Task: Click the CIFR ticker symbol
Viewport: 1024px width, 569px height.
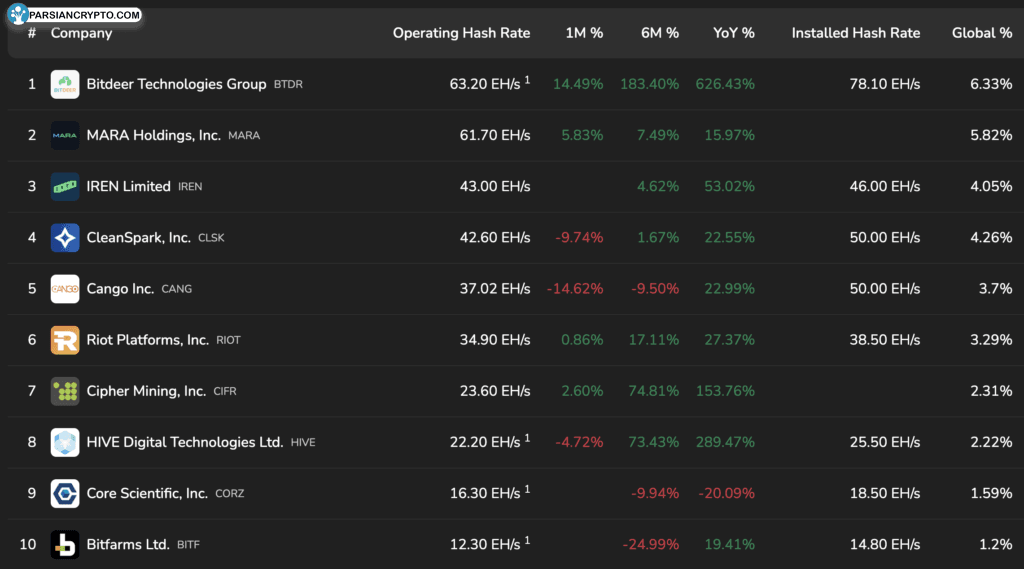Action: tap(225, 392)
